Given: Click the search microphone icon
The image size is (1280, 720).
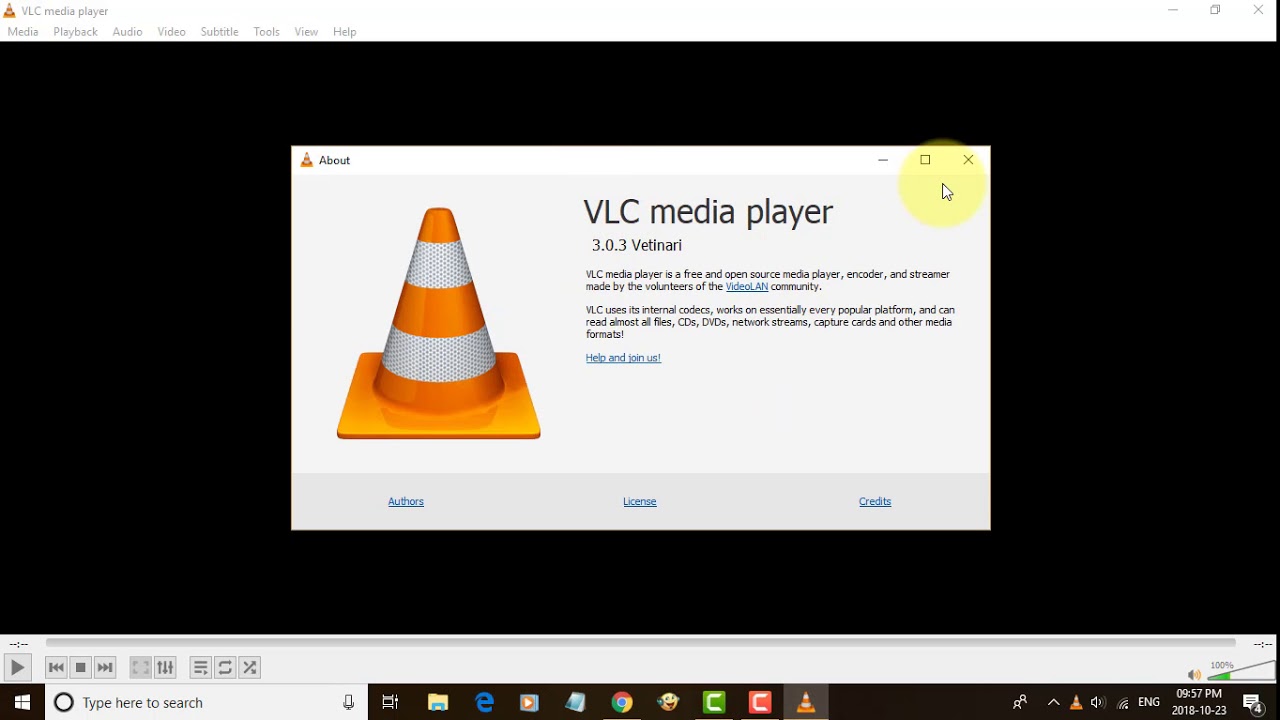Looking at the screenshot, I should click(348, 703).
